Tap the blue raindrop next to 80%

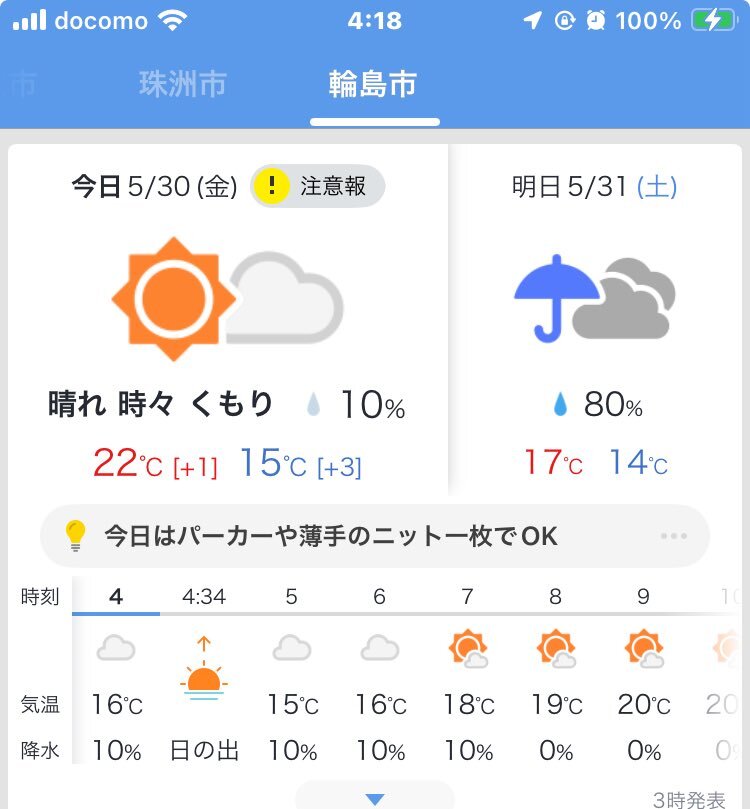pyautogui.click(x=561, y=404)
